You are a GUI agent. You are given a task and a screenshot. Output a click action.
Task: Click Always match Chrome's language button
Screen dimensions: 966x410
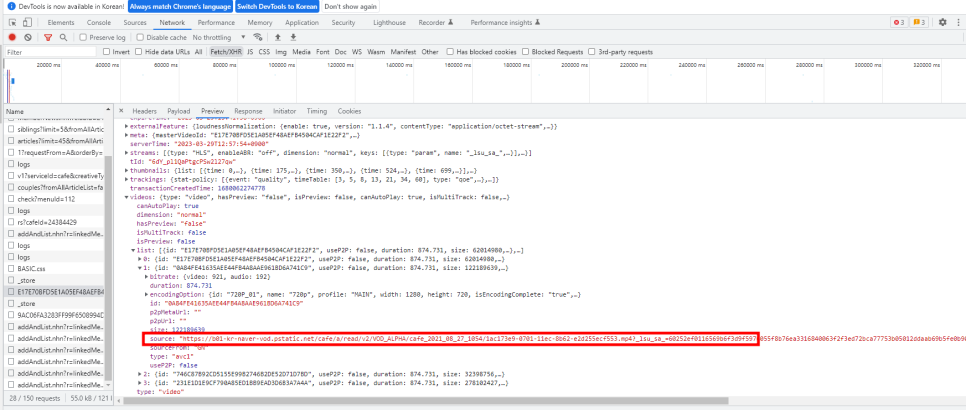pyautogui.click(x=181, y=7)
